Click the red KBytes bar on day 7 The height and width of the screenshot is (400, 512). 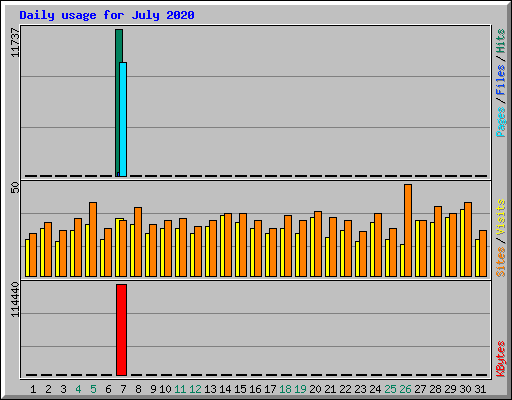coord(121,330)
